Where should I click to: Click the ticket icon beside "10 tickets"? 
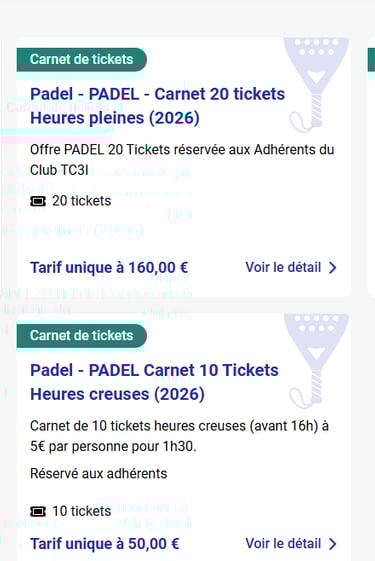pos(38,512)
